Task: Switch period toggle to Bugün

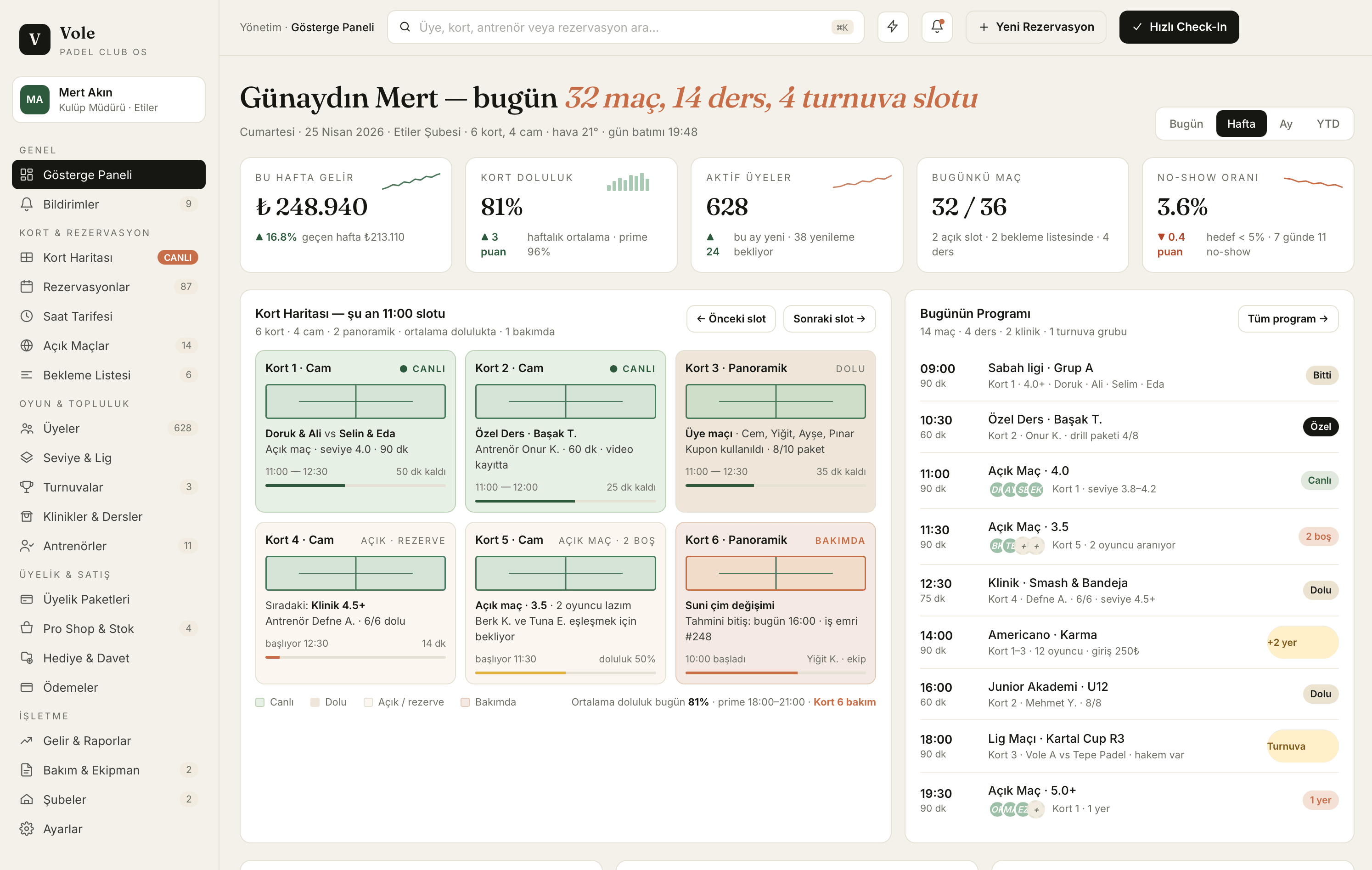Action: click(x=1186, y=124)
